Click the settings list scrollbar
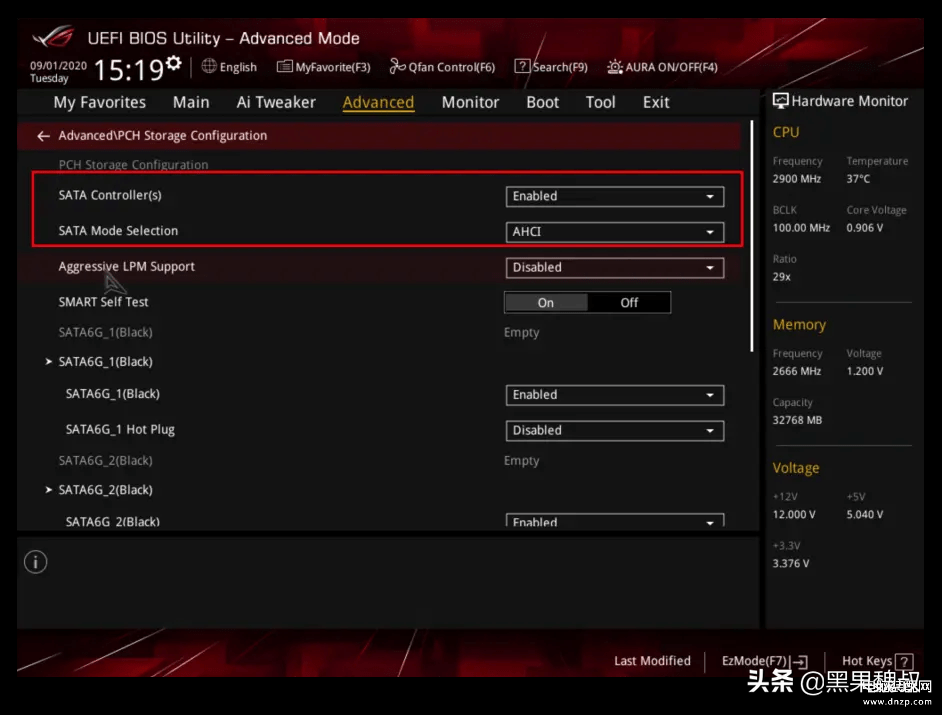The image size is (942, 715). tap(752, 236)
